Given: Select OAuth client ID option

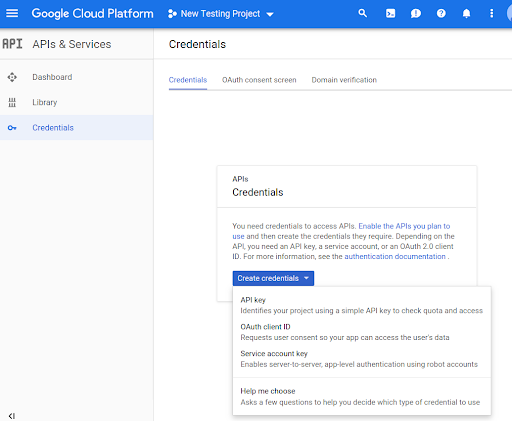Looking at the screenshot, I should [362, 332].
